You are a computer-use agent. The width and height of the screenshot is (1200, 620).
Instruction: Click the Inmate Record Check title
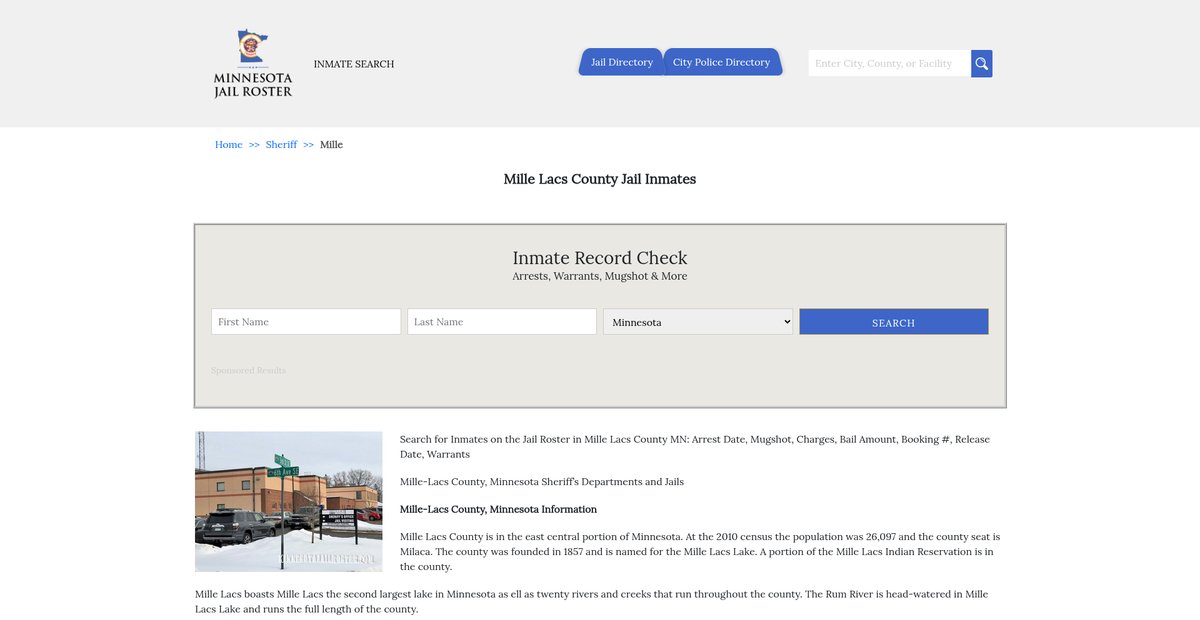(600, 258)
